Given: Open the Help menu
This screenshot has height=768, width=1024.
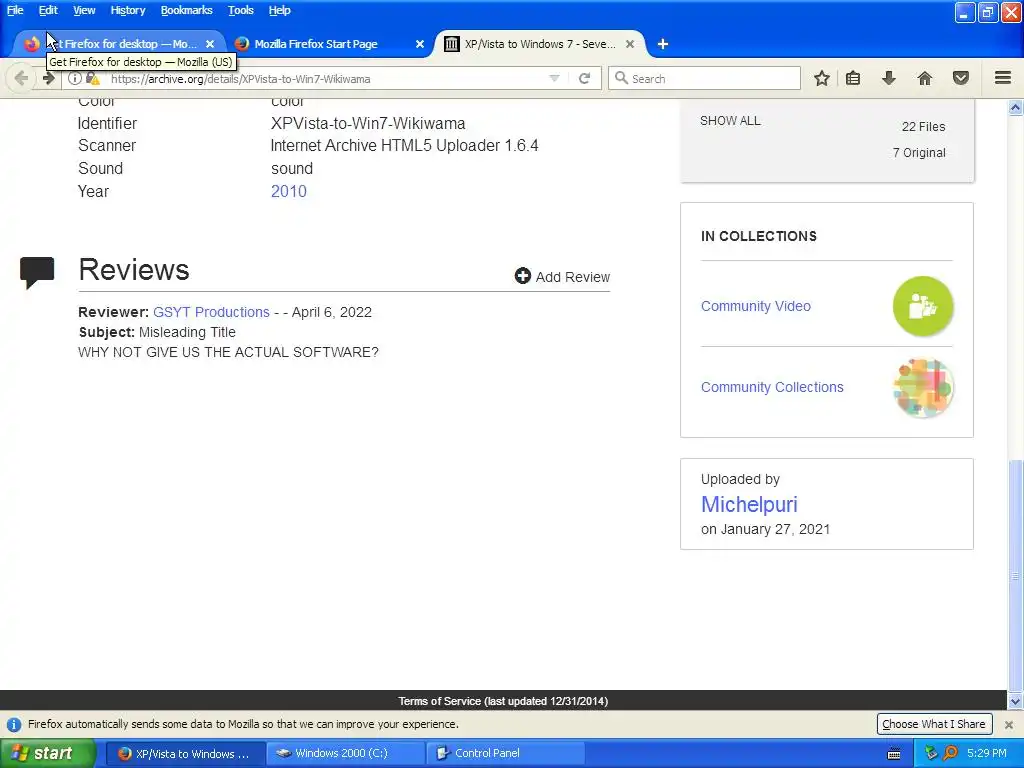Looking at the screenshot, I should pos(280,10).
